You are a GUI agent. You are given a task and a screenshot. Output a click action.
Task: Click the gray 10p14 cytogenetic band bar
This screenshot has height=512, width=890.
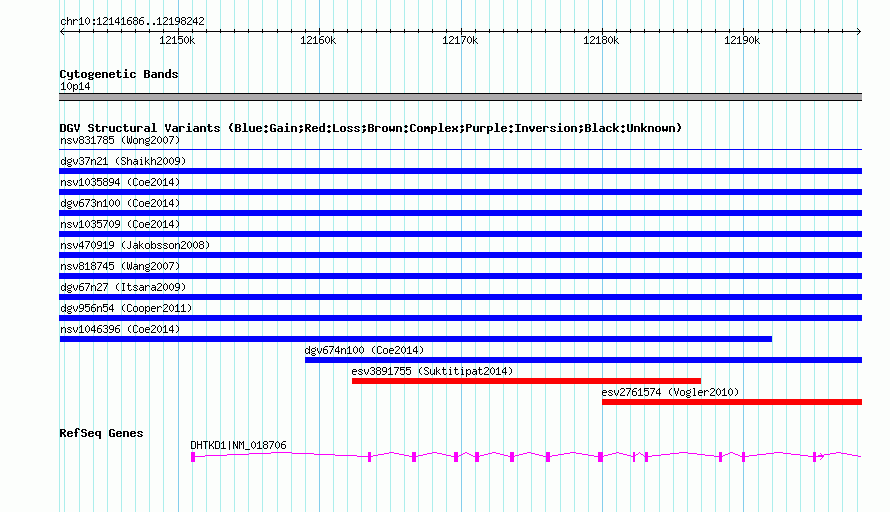460,97
